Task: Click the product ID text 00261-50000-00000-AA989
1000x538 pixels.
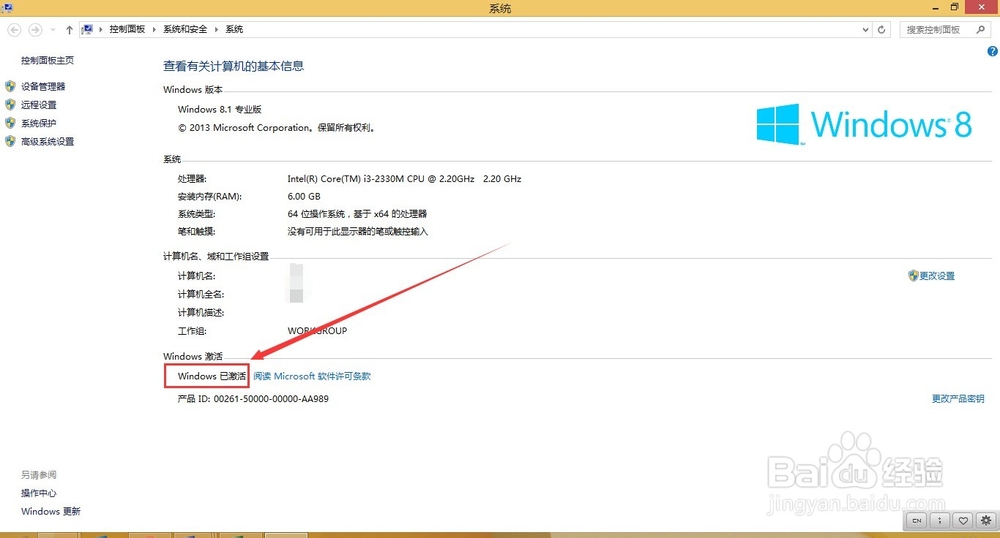Action: click(271, 398)
